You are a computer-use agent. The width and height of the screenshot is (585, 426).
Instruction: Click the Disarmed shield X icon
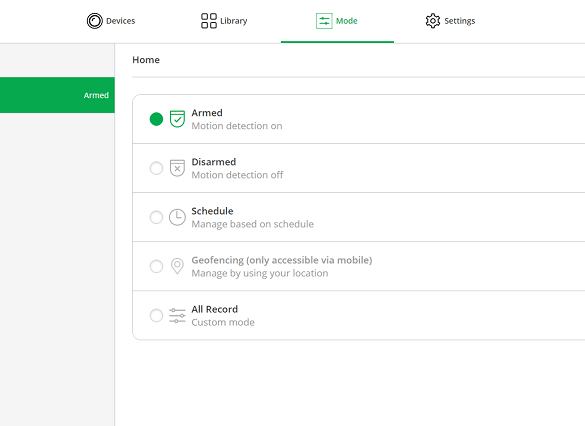click(177, 168)
